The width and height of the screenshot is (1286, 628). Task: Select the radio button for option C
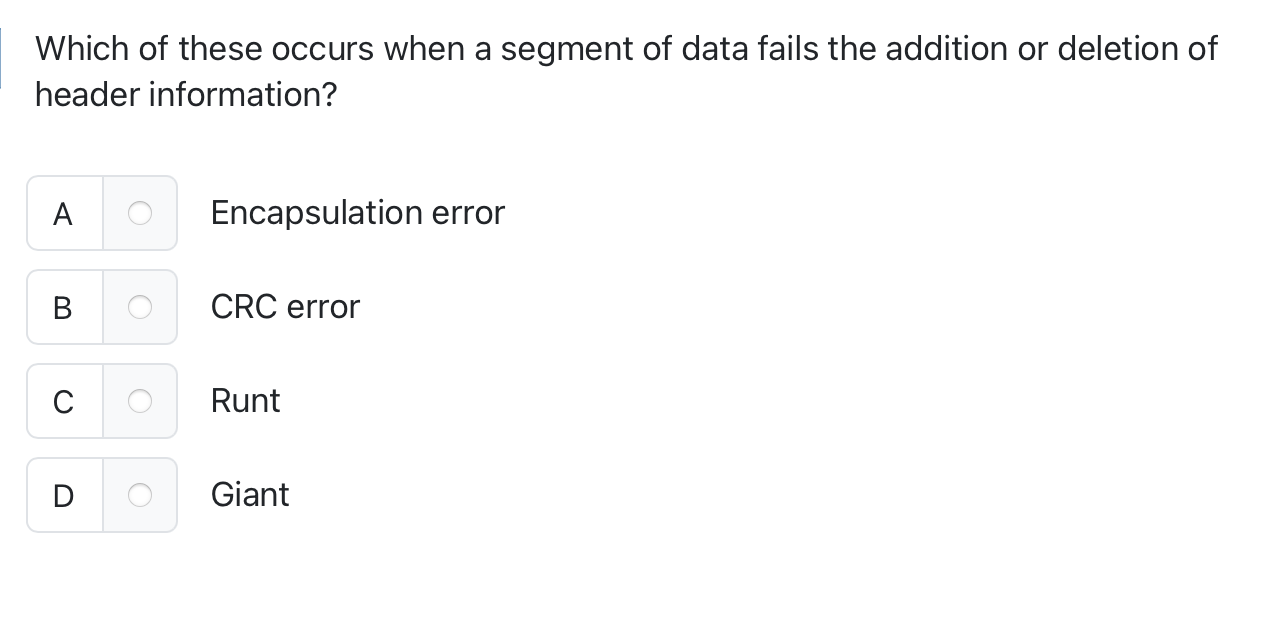coord(140,401)
